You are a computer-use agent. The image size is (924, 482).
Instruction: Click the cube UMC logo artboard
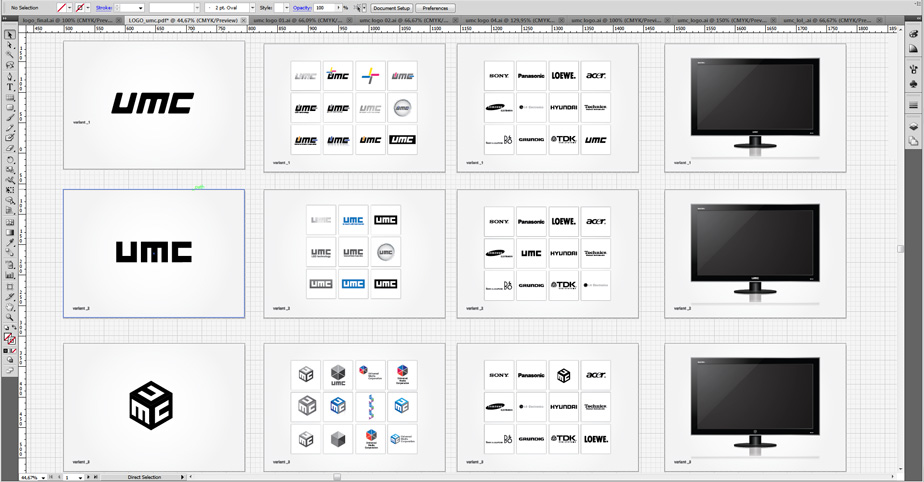[154, 407]
